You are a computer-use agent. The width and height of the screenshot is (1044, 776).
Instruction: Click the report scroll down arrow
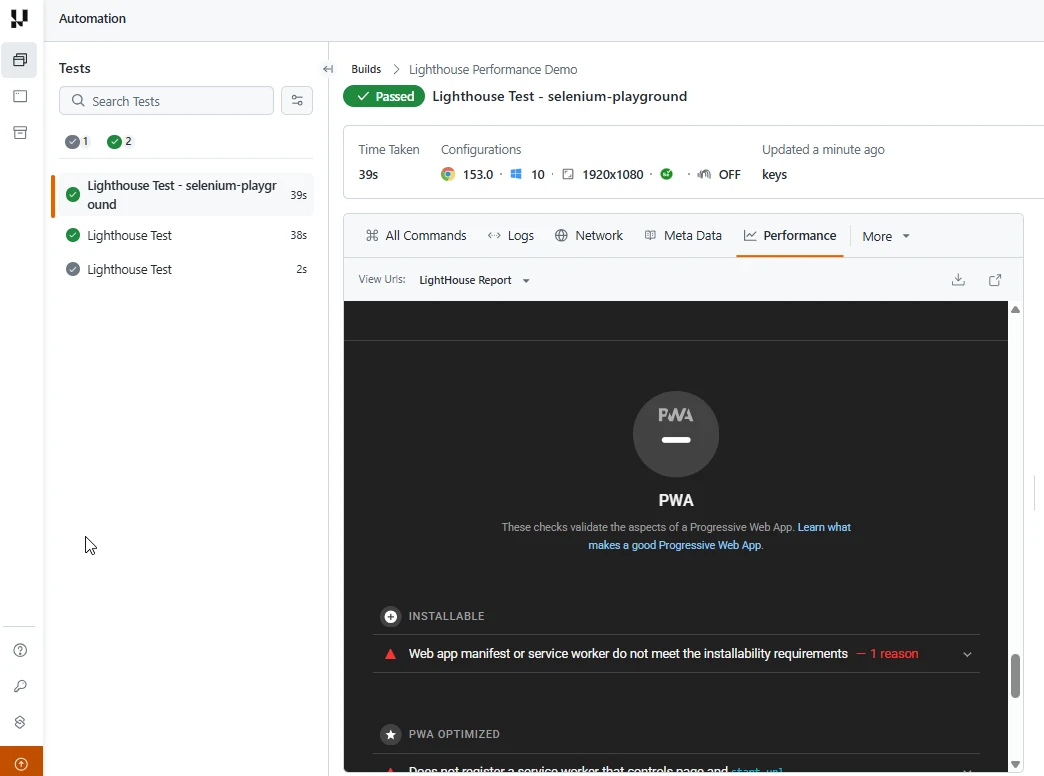coord(1015,764)
